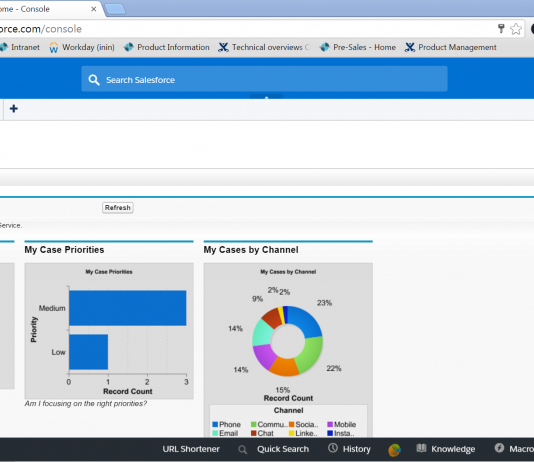This screenshot has width=534, height=462.
Task: Open the Intranet bookmark
Action: tap(20, 47)
